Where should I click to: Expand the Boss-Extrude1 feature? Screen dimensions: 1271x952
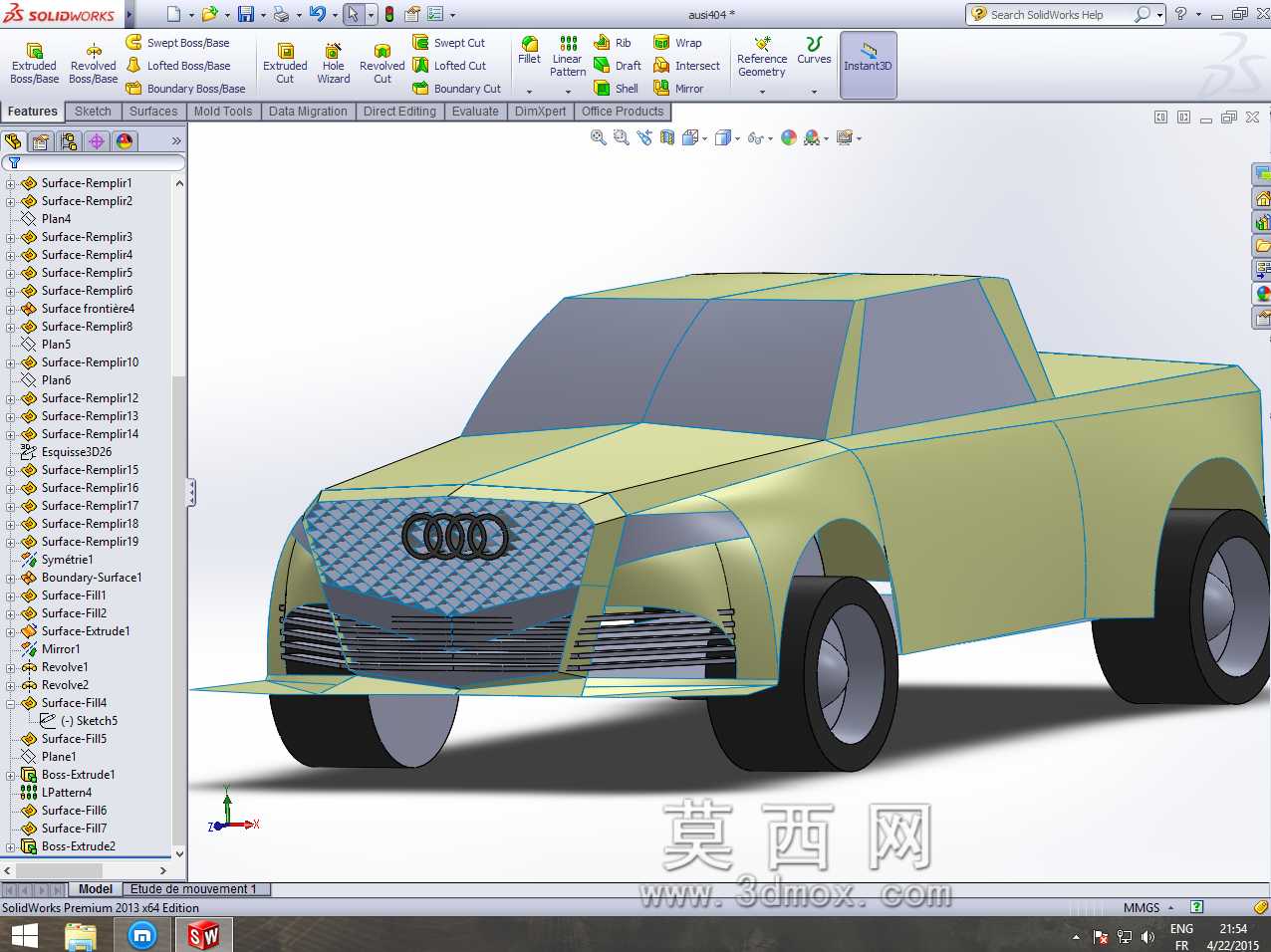tap(11, 775)
